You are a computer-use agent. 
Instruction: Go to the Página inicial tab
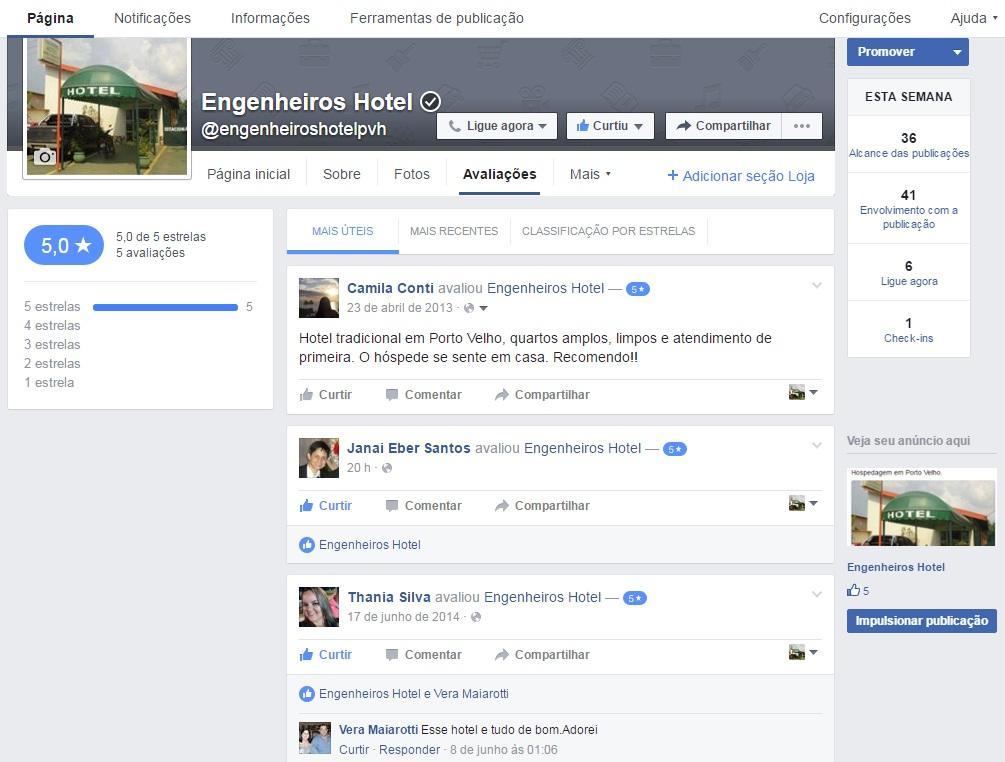248,174
